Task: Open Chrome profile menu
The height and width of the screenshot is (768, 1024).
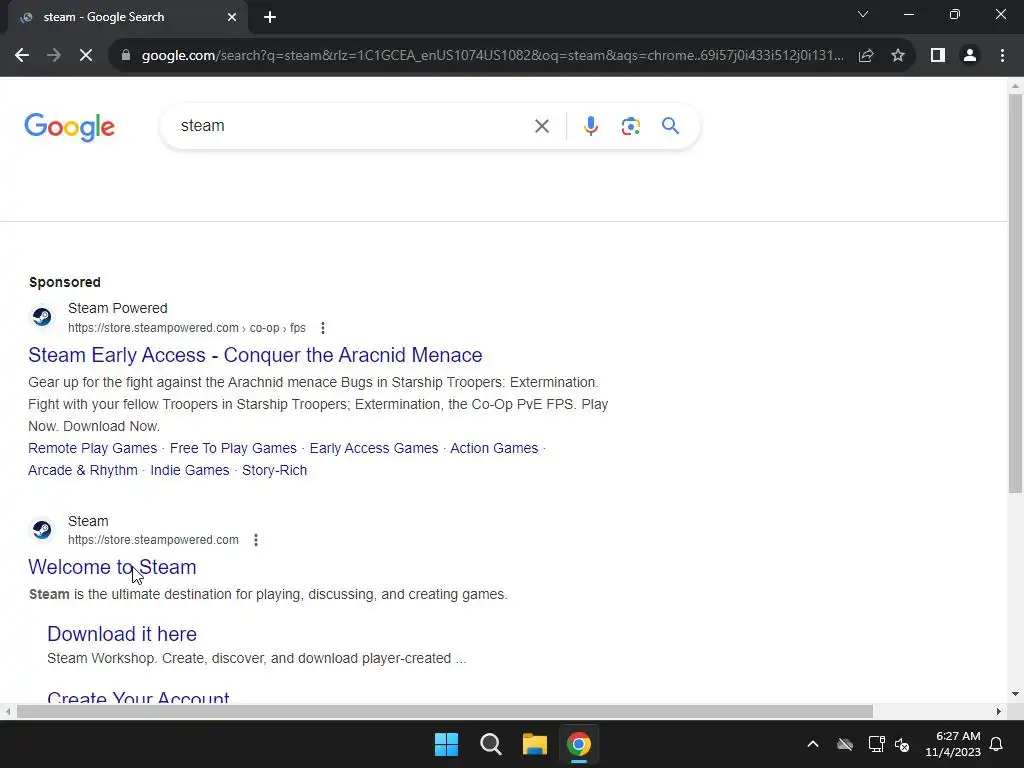Action: coord(970,56)
